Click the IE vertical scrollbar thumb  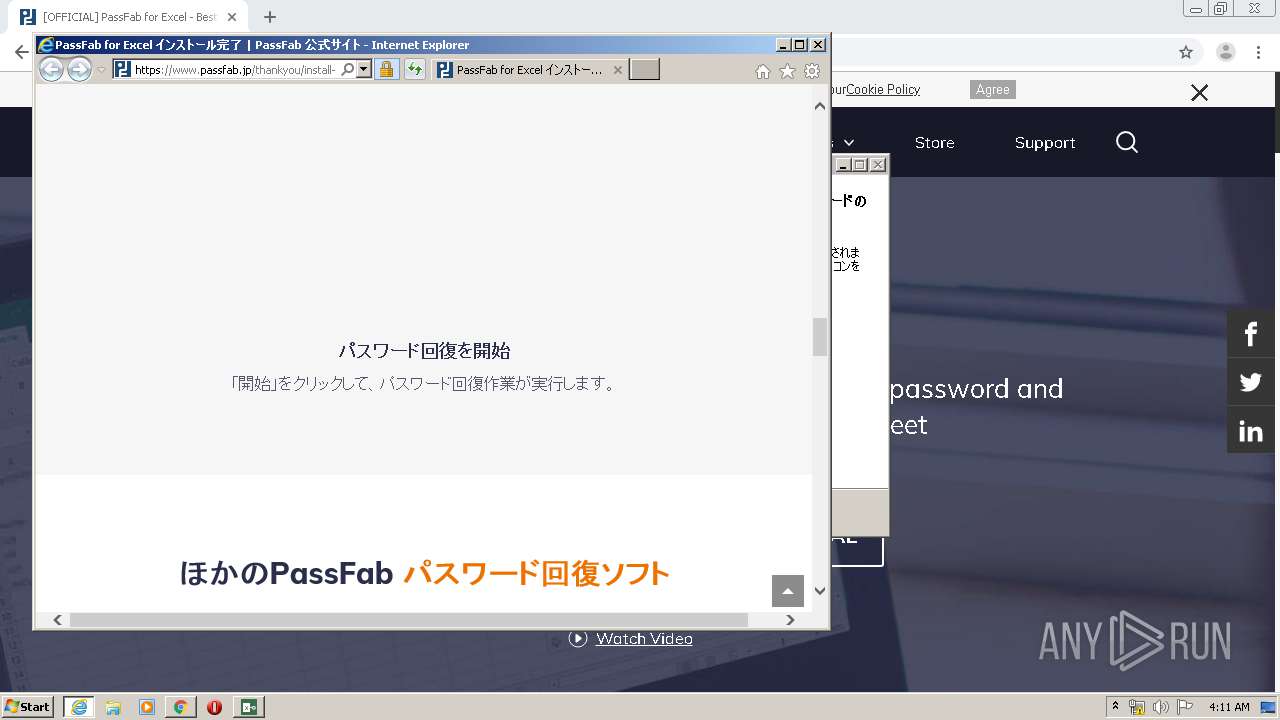tap(820, 337)
